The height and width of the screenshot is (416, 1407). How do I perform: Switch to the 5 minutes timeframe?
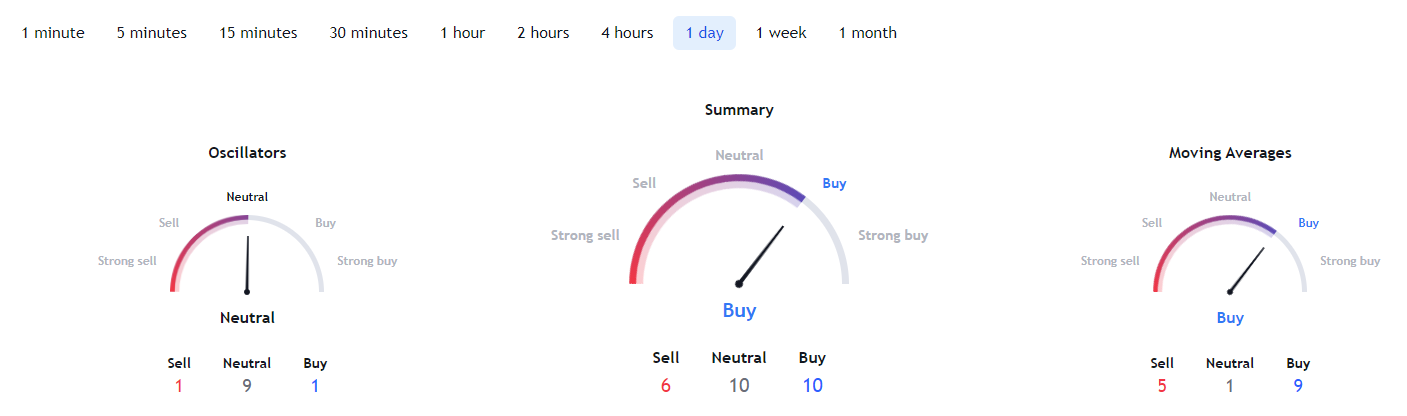pos(152,33)
